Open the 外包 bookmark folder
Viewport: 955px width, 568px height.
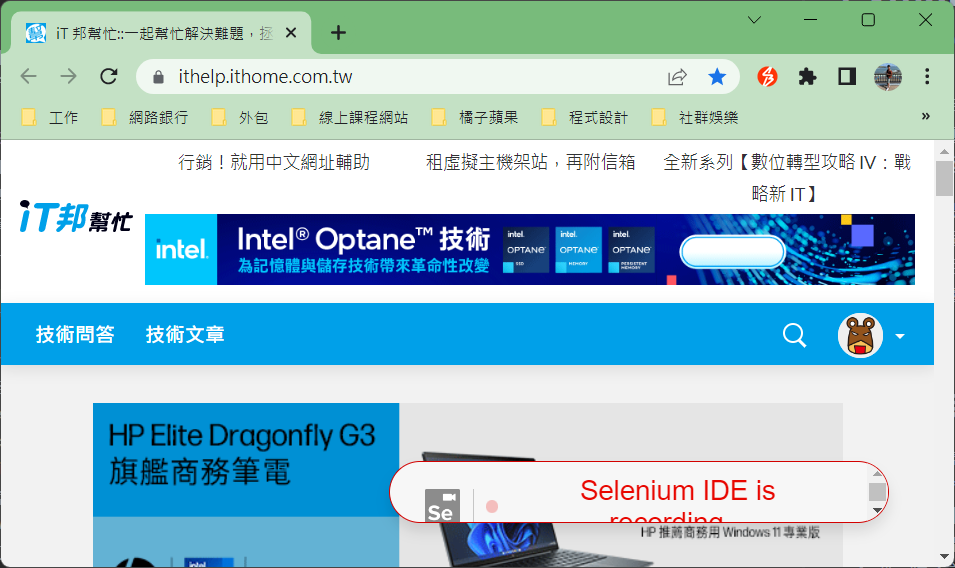tap(240, 117)
